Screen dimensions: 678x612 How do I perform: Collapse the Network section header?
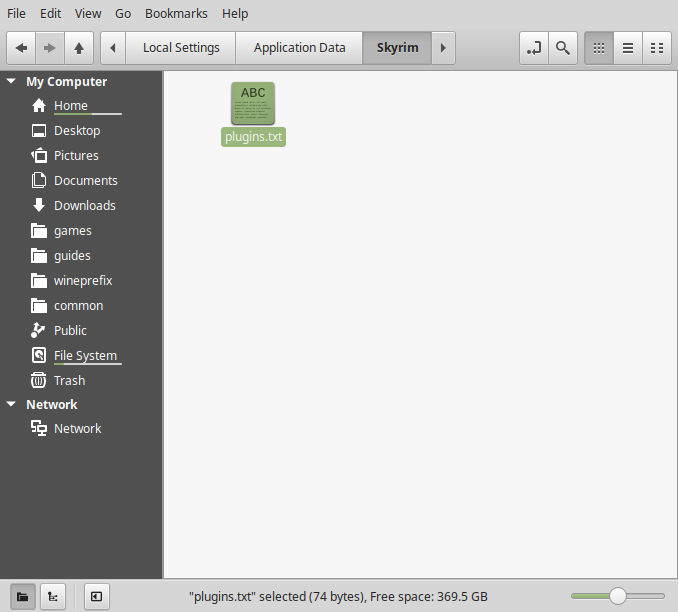click(x=11, y=404)
